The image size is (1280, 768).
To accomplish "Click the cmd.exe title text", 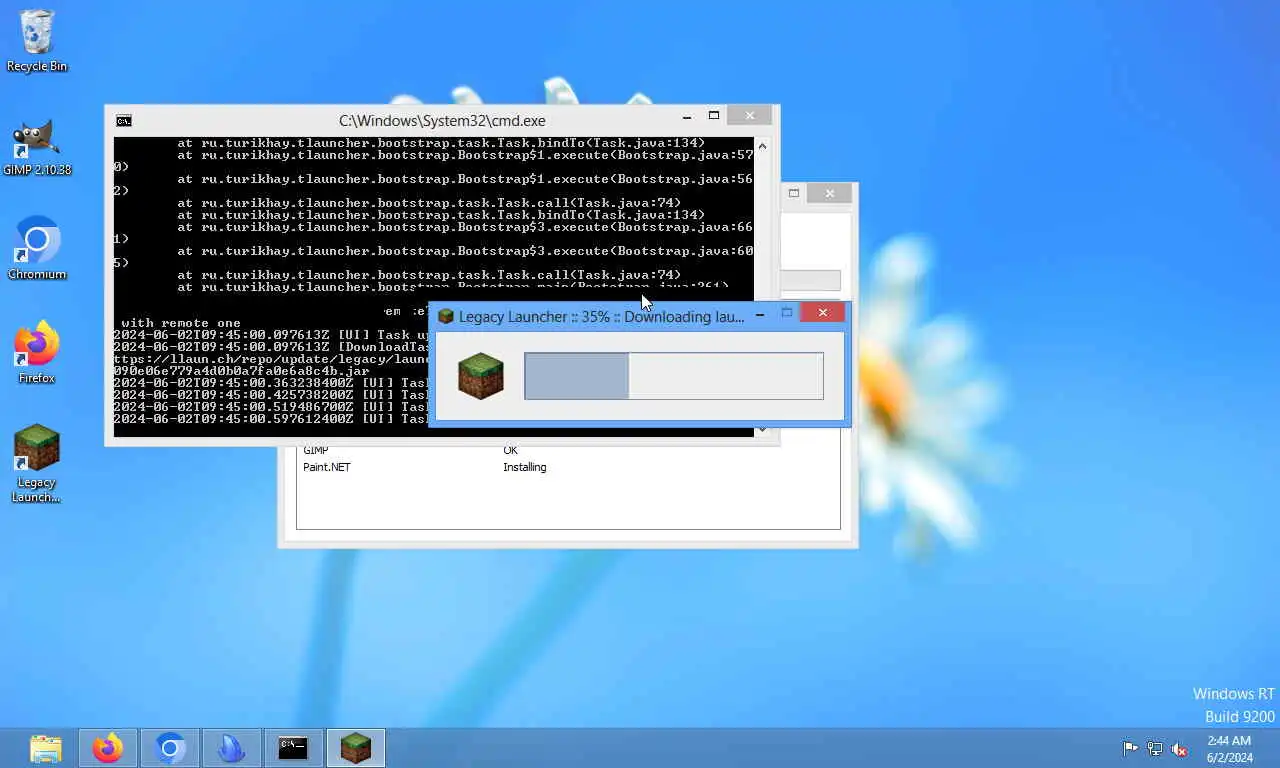I will [442, 121].
